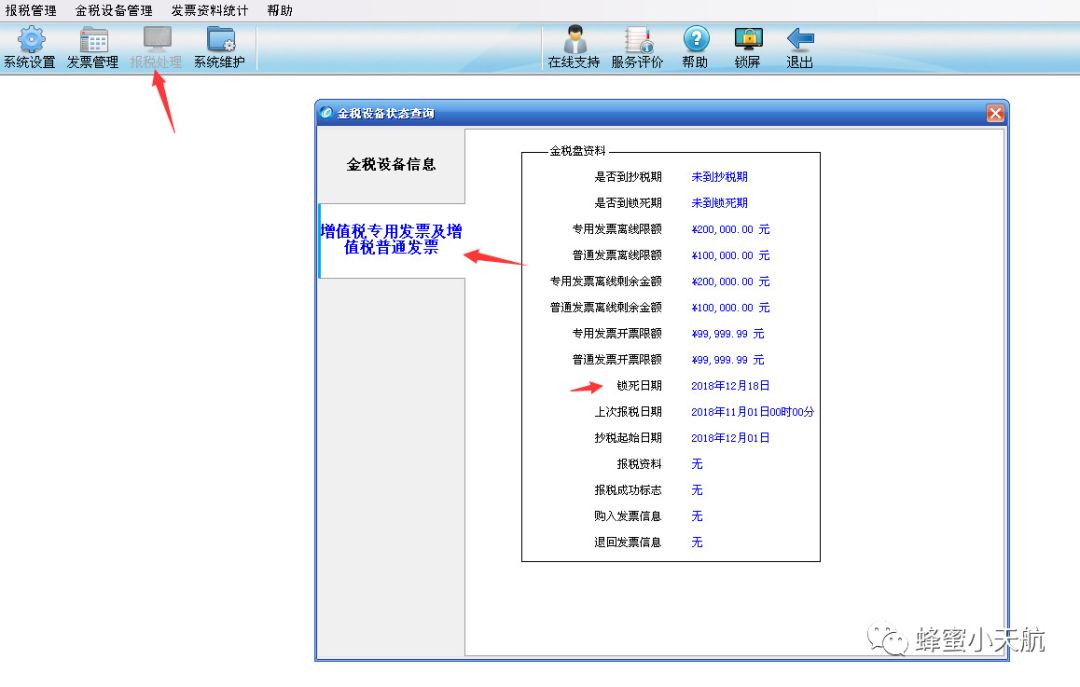Screen dimensions: 1080x687
Task: Click the dialog title bar icon
Action: pos(325,113)
